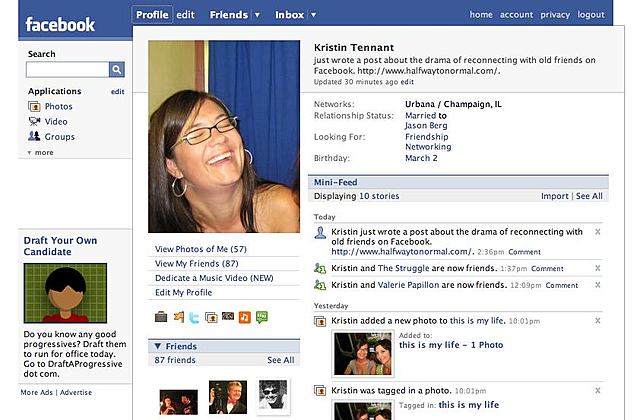Click the search magnifier button
Image resolution: width=640 pixels, height=420 pixels.
click(x=117, y=69)
